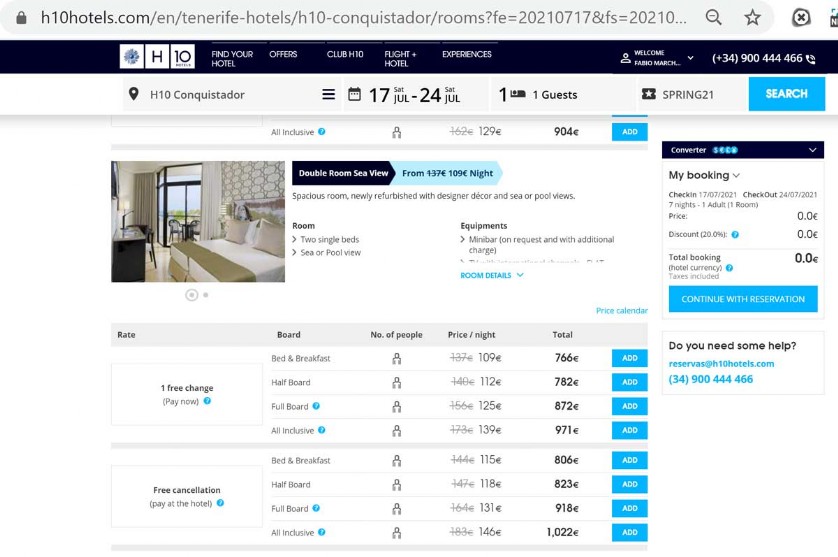The height and width of the screenshot is (557, 838).
Task: Open the Price calendar link
Action: pyautogui.click(x=622, y=311)
